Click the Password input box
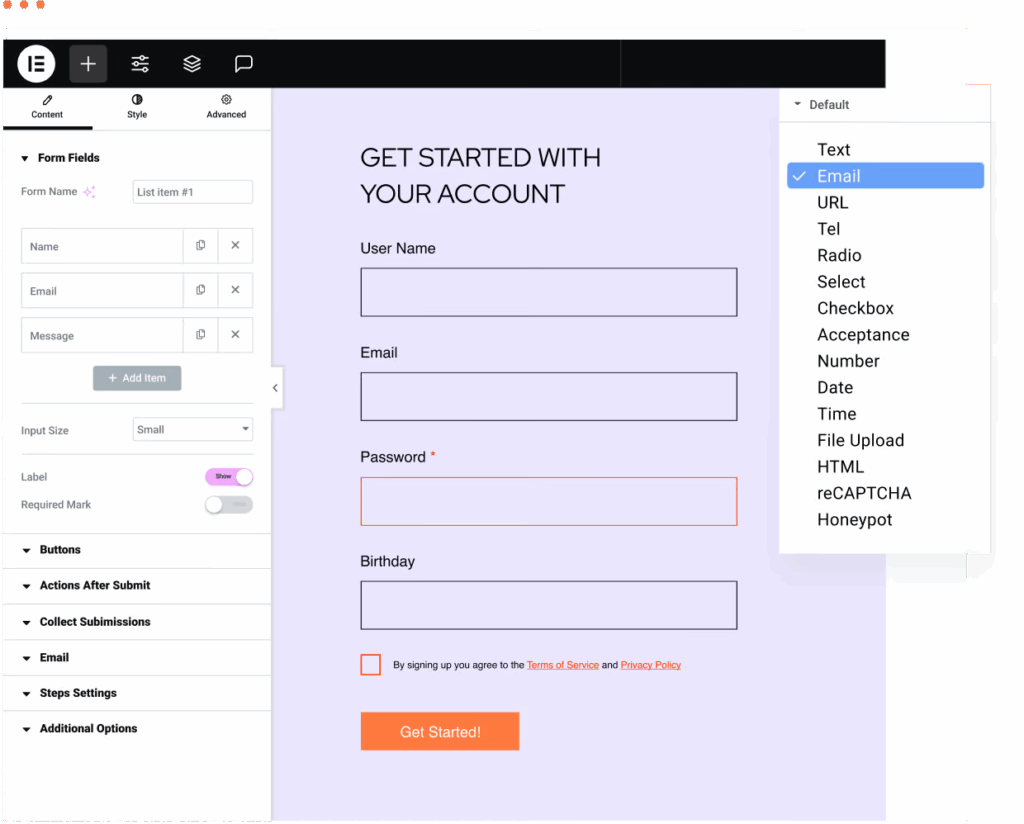1024x824 pixels. coord(549,501)
